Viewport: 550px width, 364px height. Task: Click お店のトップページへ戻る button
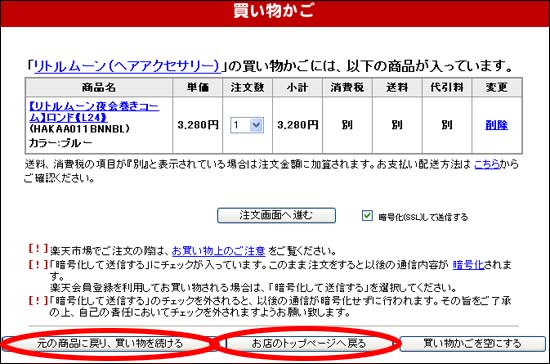point(309,343)
